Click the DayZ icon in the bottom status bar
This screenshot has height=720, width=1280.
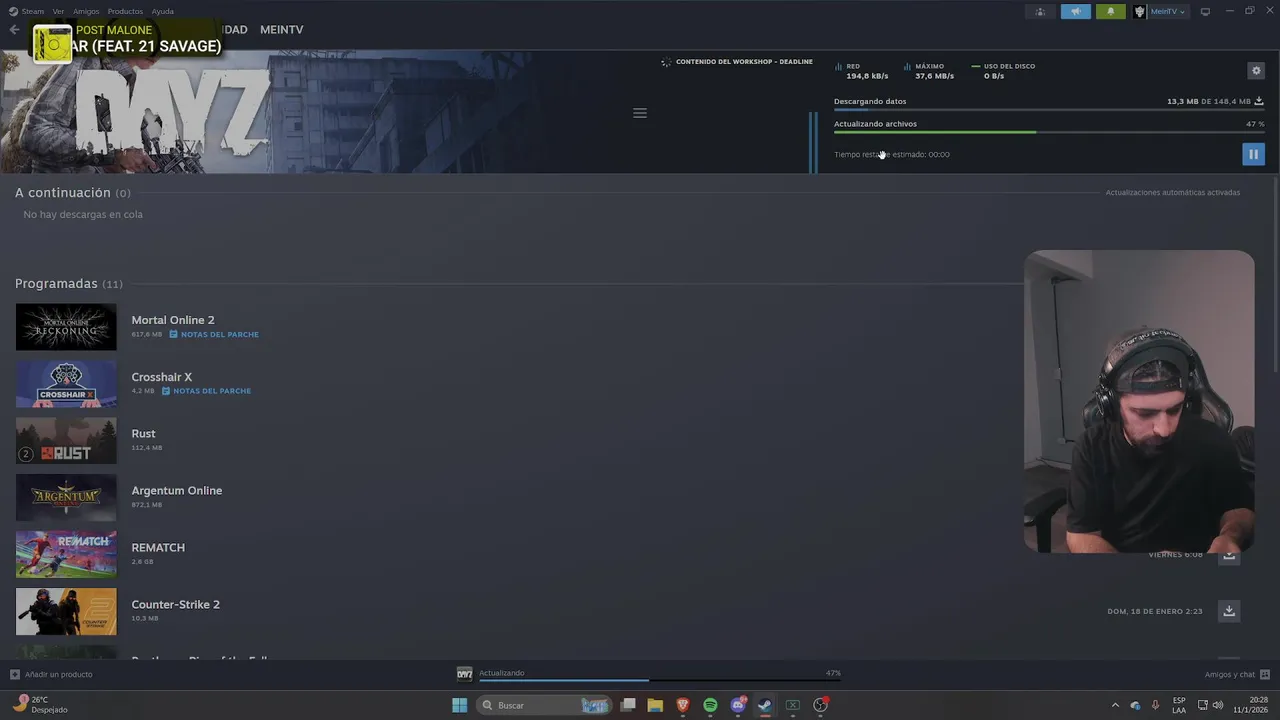pos(464,674)
